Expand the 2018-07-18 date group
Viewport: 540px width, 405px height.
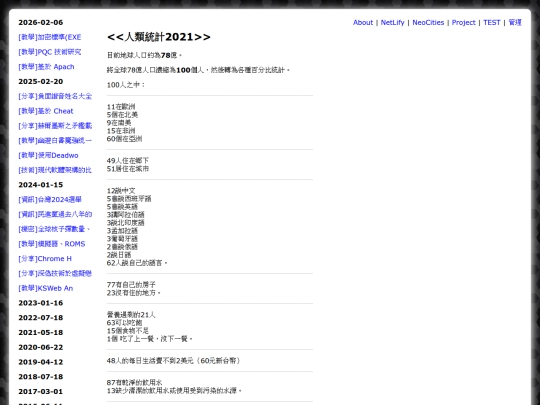(41, 377)
